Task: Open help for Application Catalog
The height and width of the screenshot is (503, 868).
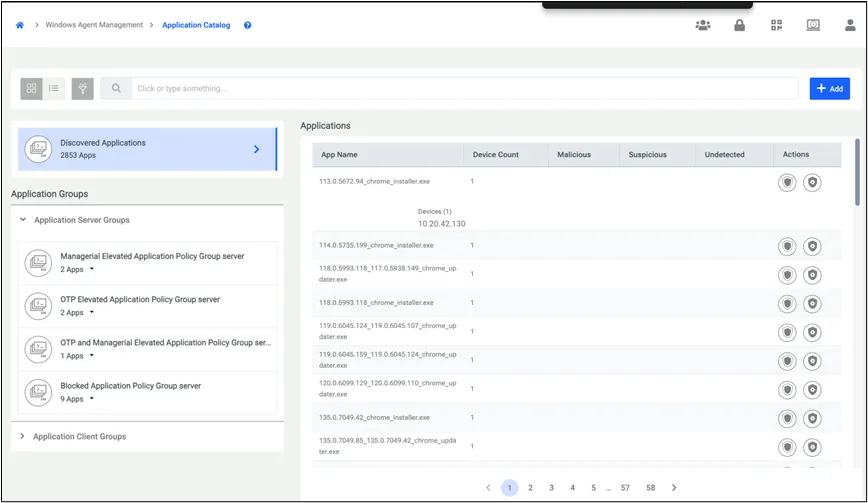Action: 247,25
